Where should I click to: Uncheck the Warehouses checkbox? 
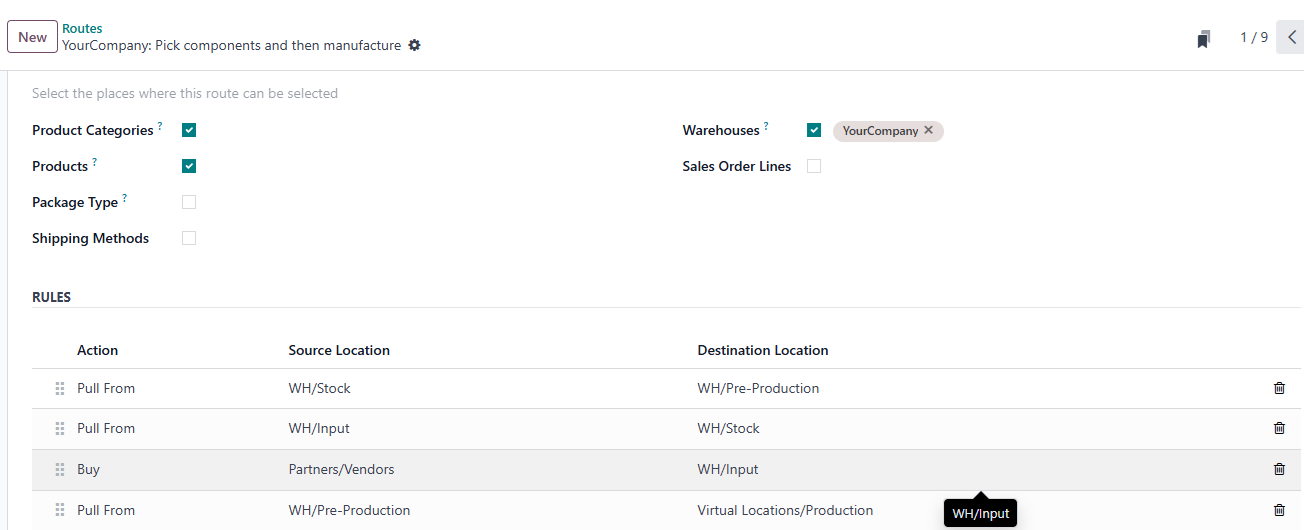814,130
